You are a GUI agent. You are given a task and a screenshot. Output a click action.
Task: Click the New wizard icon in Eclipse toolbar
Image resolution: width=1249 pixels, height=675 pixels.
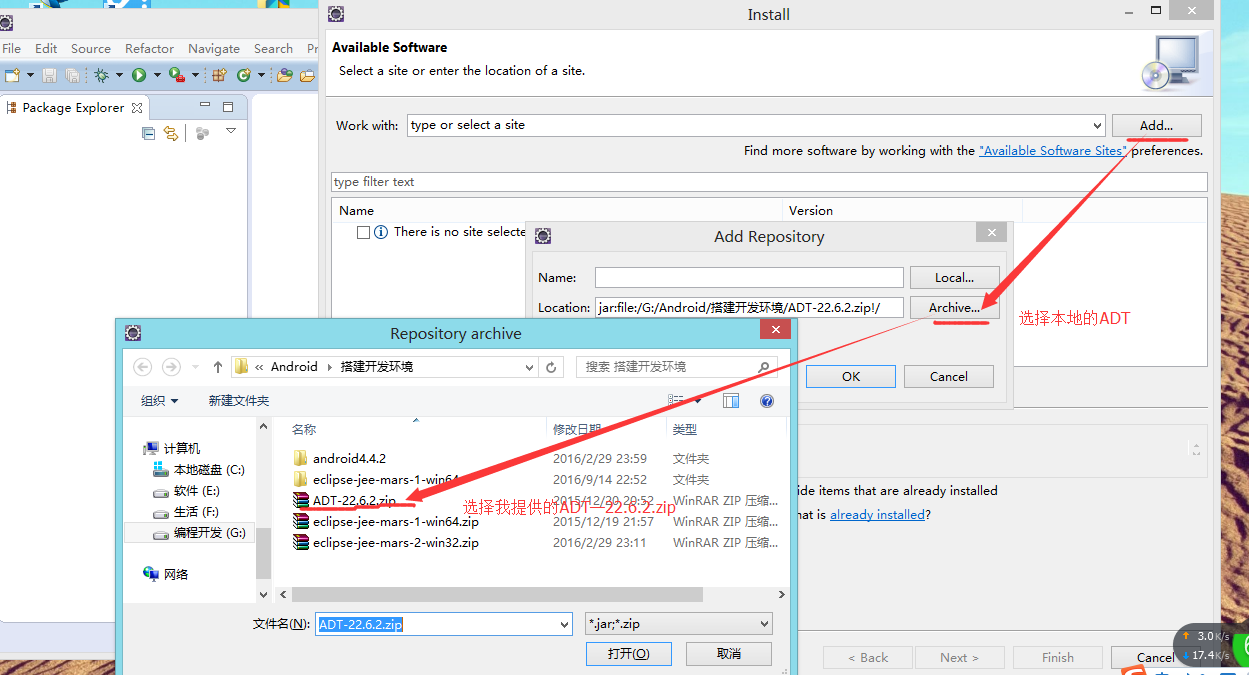(x=12, y=75)
